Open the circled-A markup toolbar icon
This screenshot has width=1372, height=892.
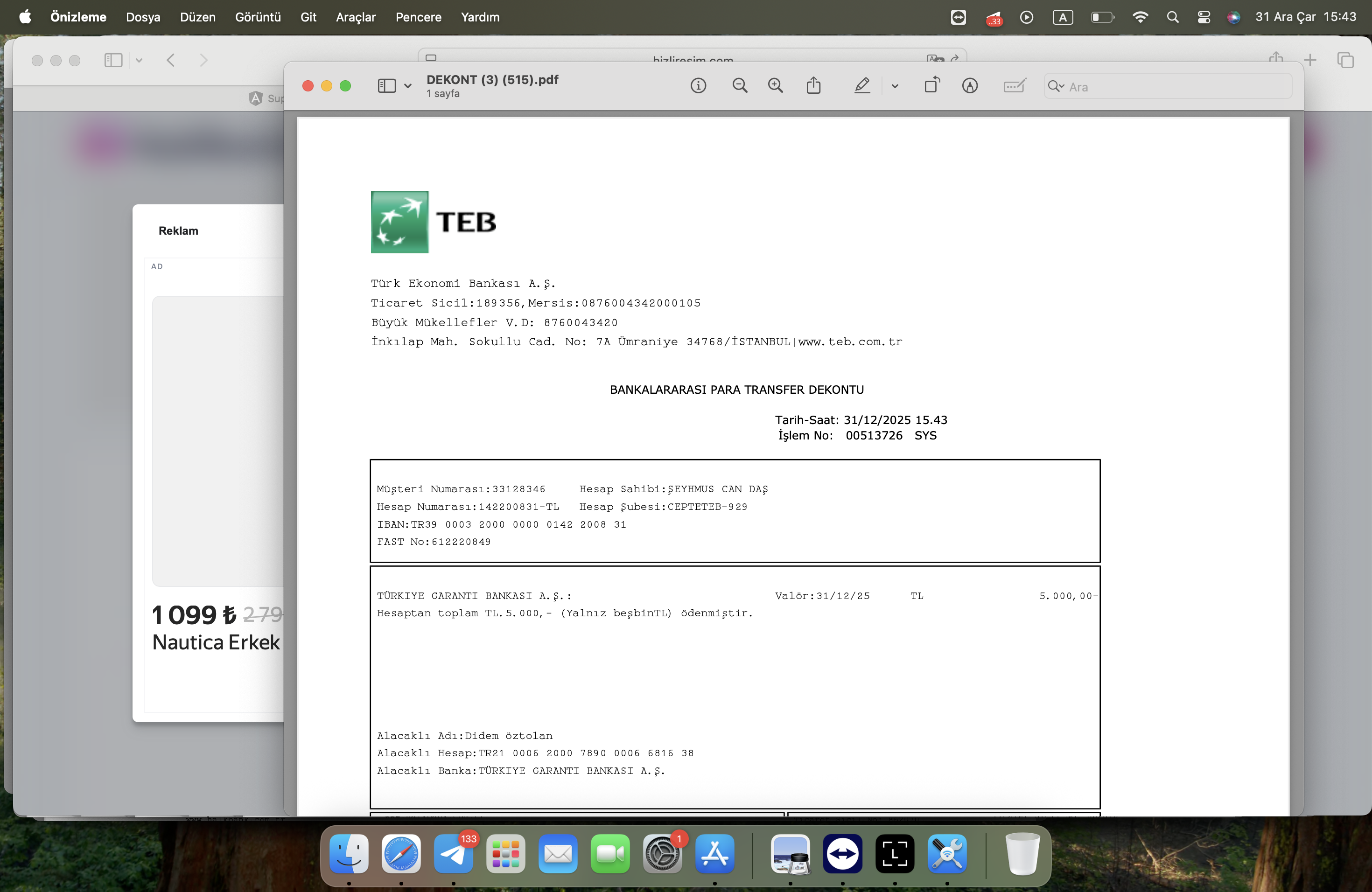[x=970, y=86]
